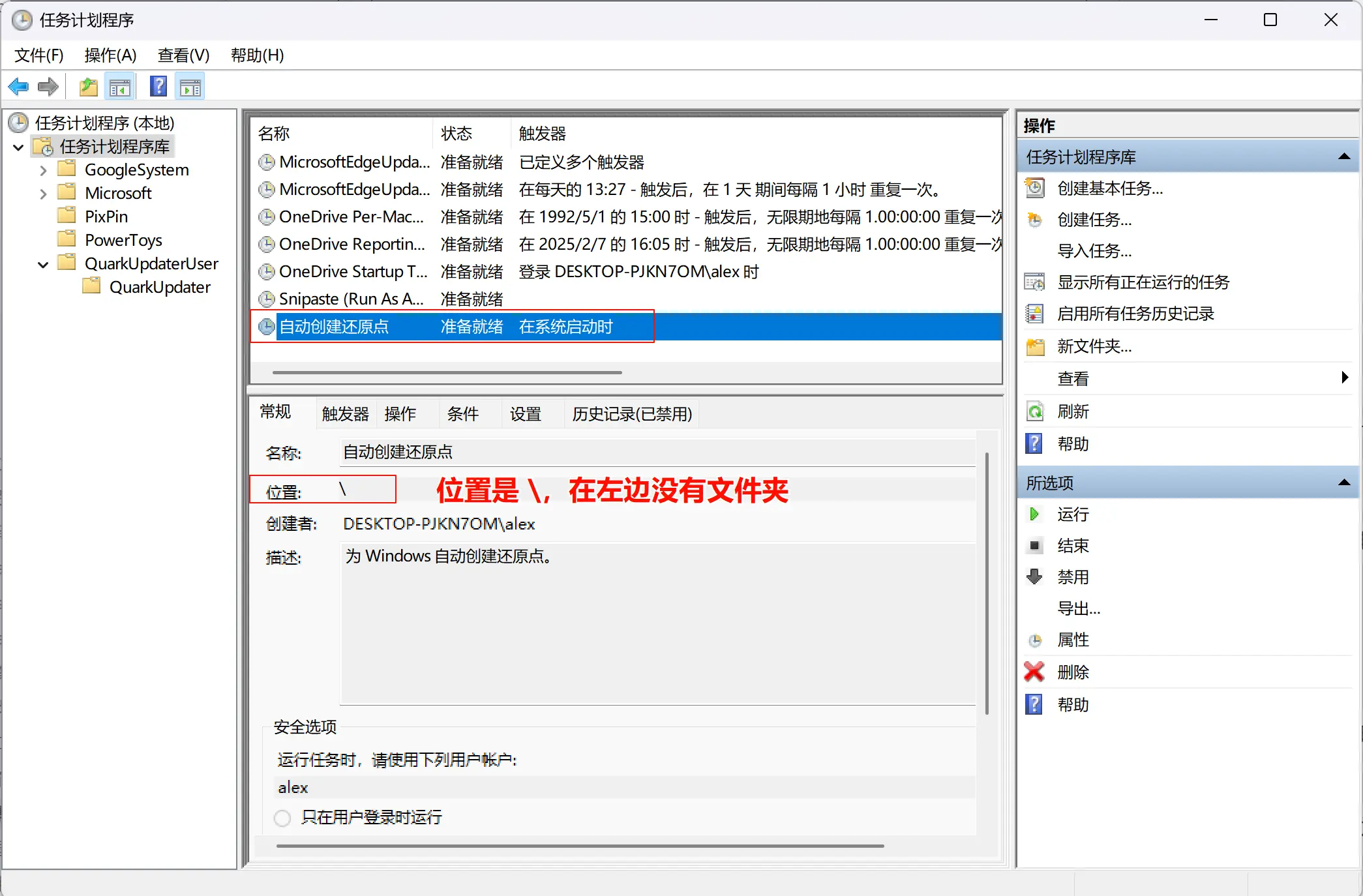Screen dimensions: 1363x896
Task: Click the red X delete icon
Action: pyautogui.click(x=1034, y=672)
